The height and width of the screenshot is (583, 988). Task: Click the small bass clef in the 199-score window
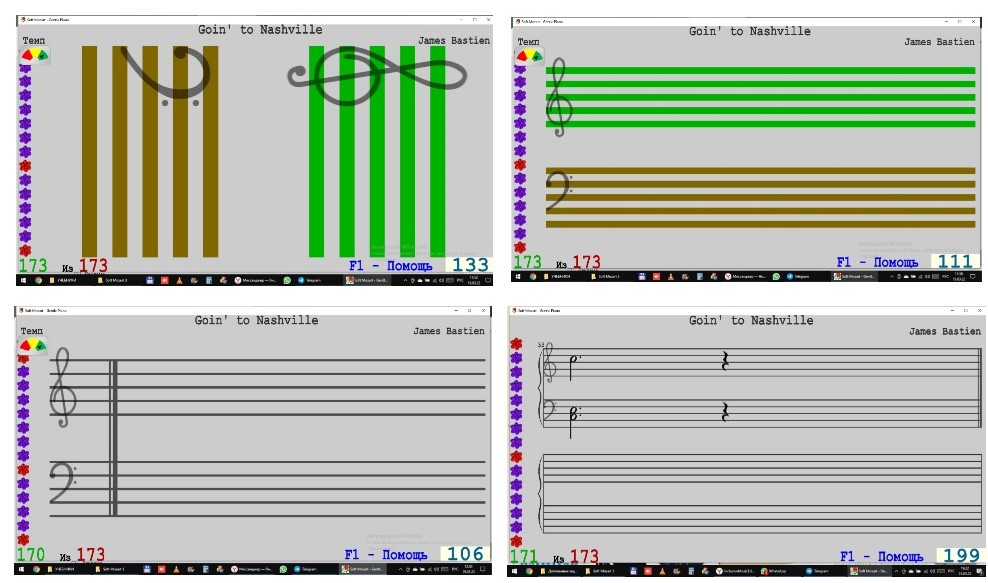(x=549, y=410)
